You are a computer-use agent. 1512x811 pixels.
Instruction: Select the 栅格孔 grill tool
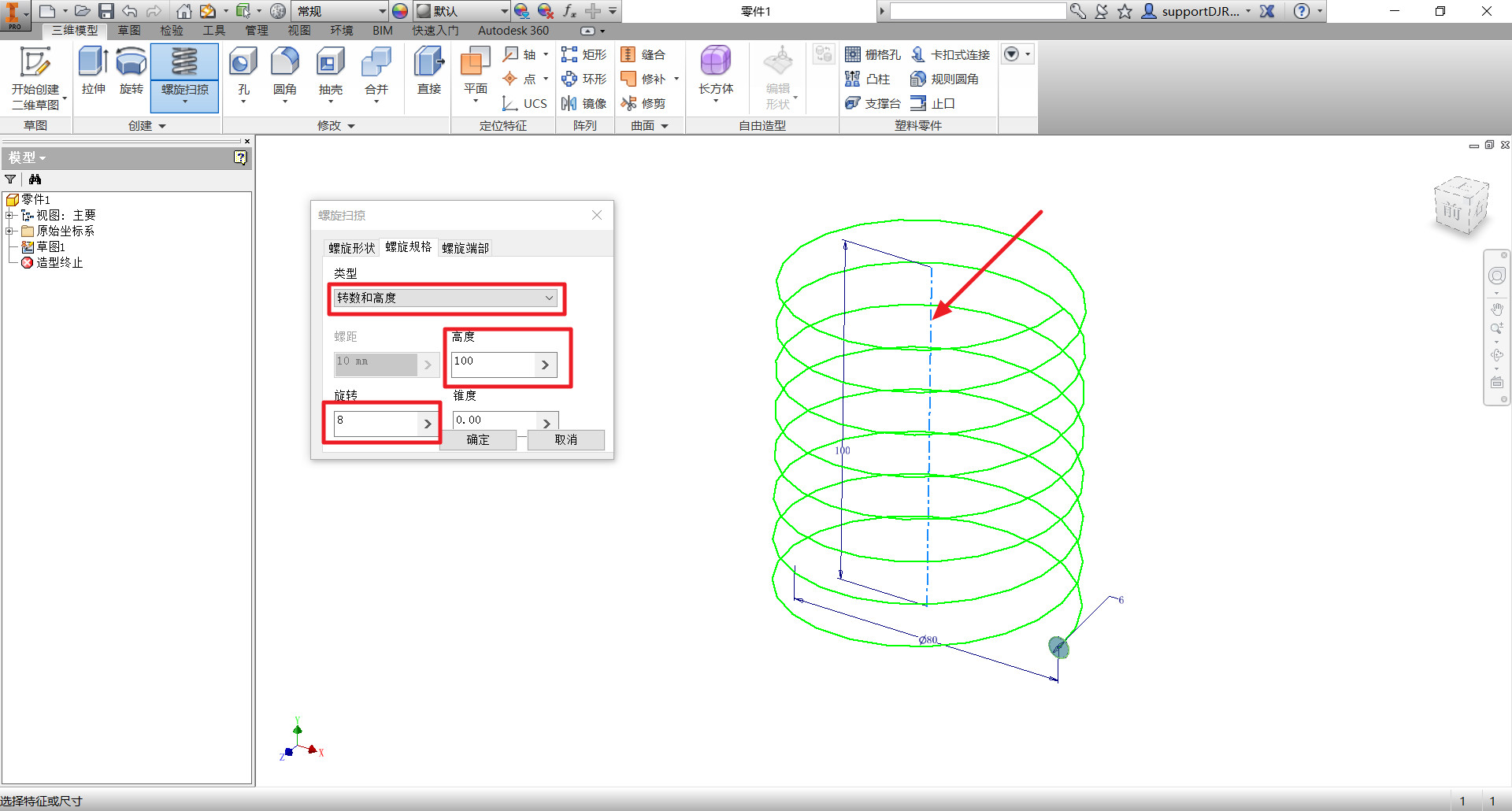click(873, 54)
